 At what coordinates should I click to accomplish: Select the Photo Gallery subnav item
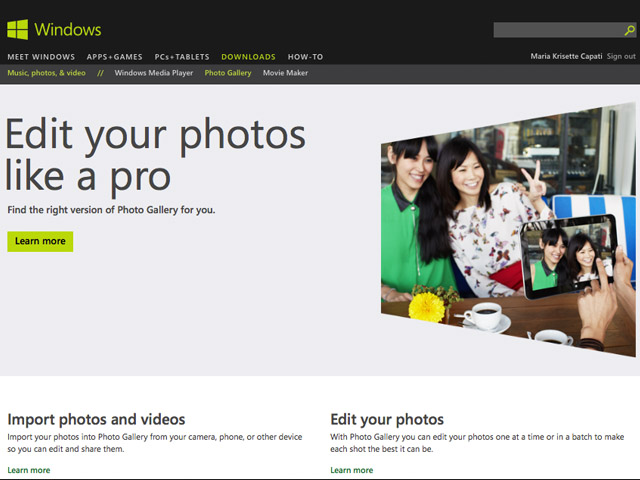[228, 73]
